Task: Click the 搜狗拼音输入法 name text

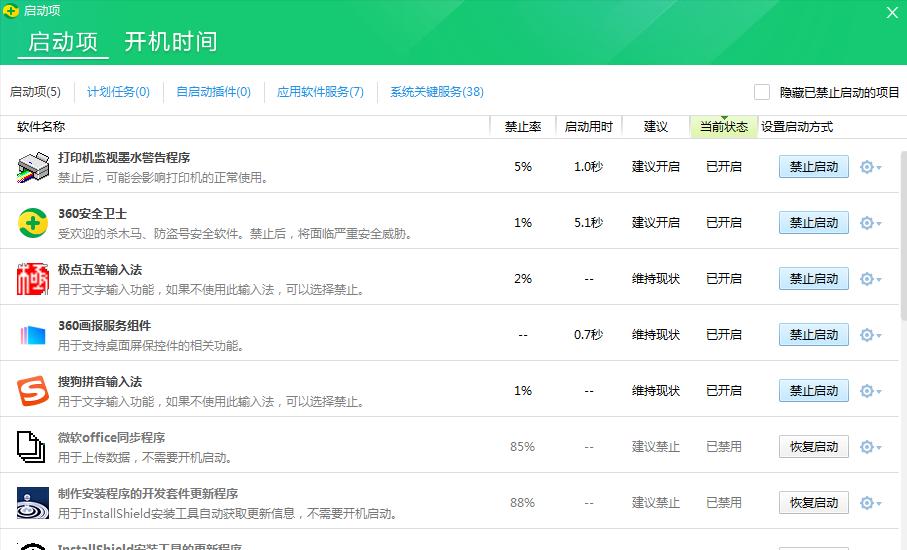Action: click(x=100, y=382)
